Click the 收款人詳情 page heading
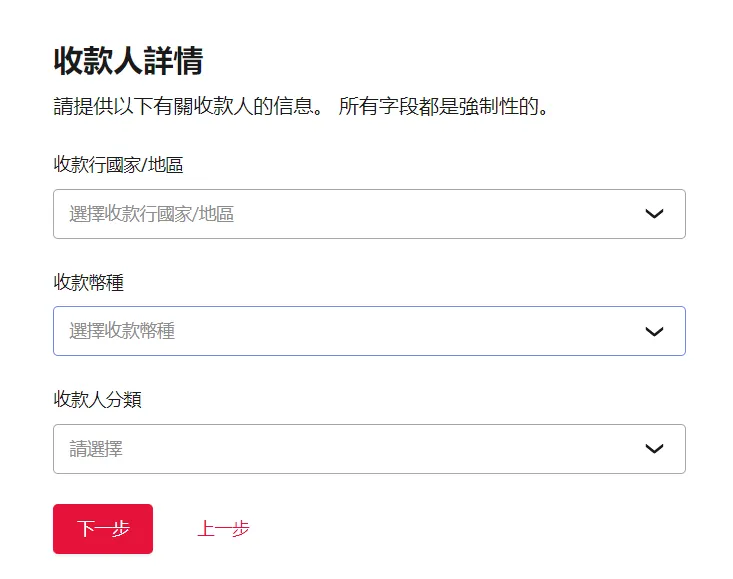 (x=129, y=61)
